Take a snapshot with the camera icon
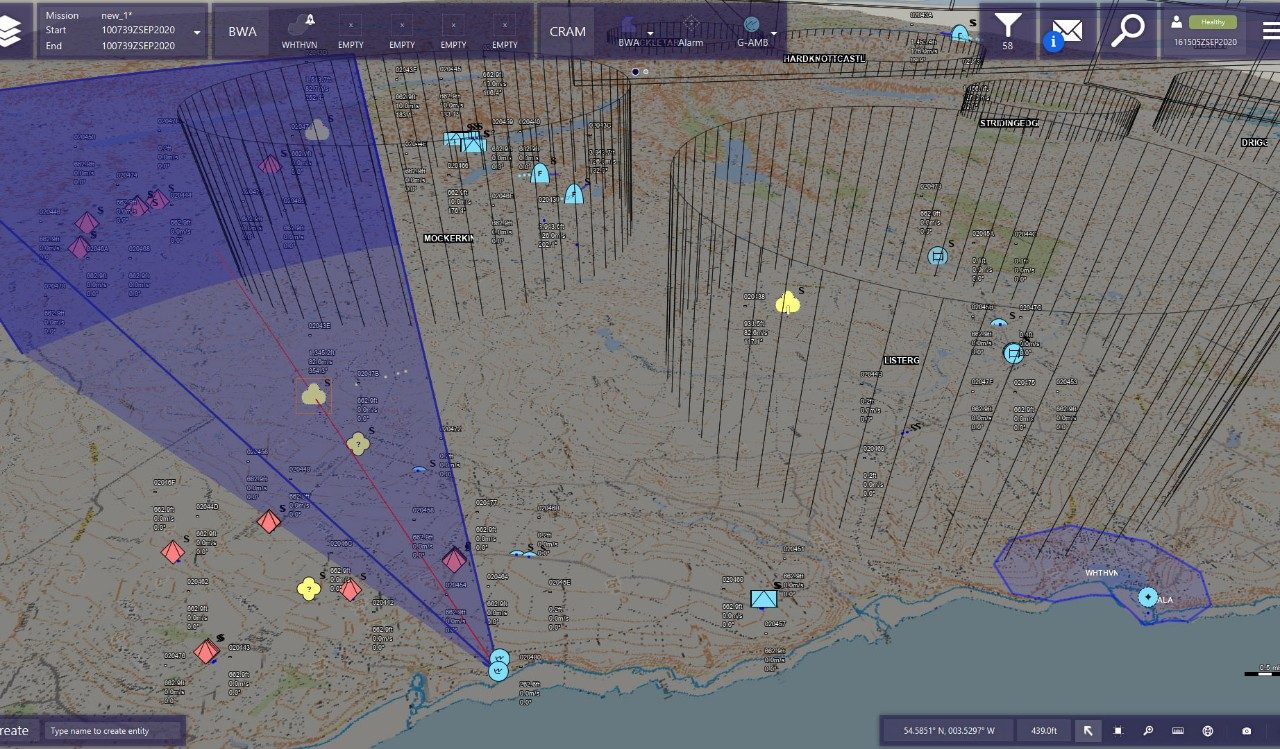The image size is (1280, 749). point(1246,731)
